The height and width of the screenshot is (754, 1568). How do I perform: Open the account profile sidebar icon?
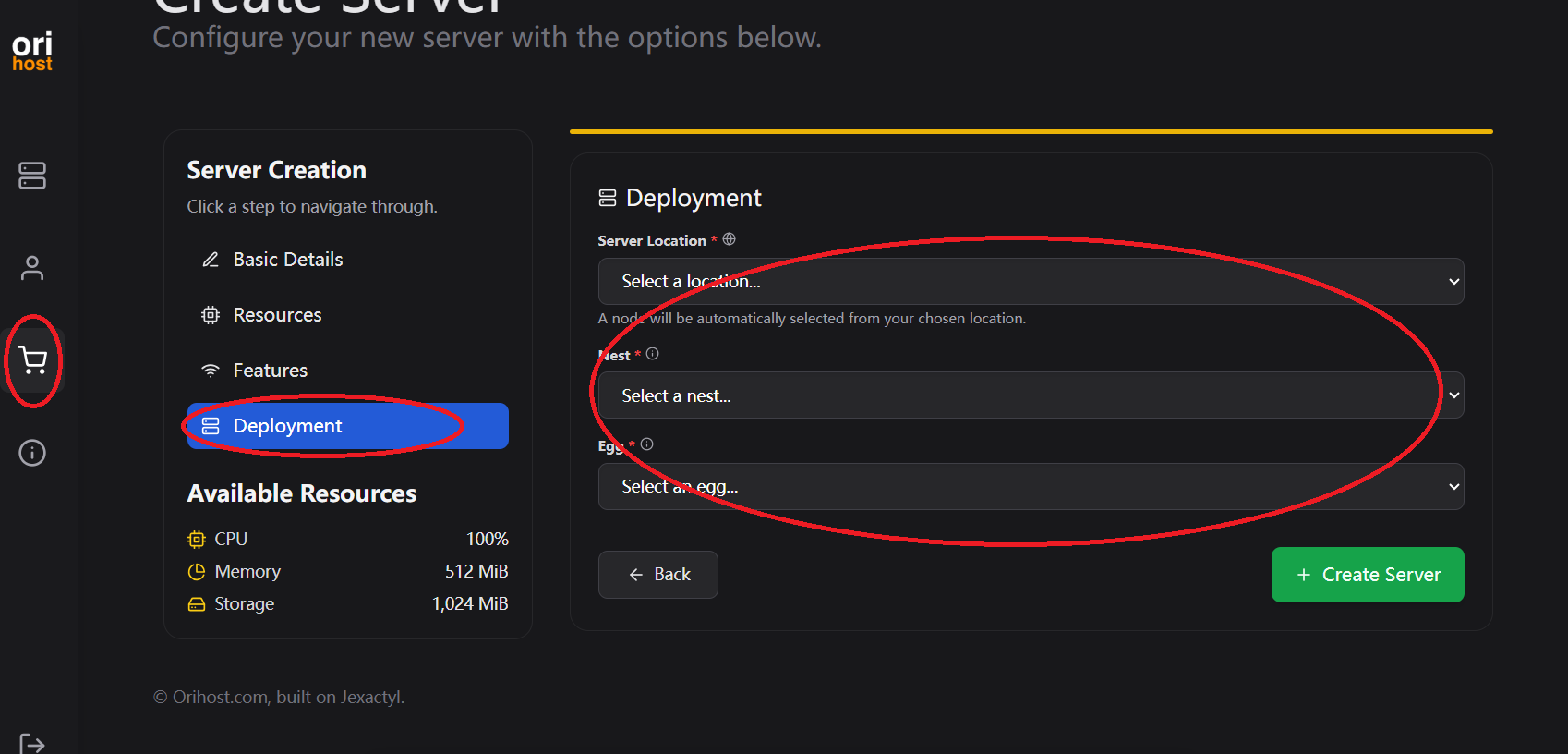(x=32, y=268)
